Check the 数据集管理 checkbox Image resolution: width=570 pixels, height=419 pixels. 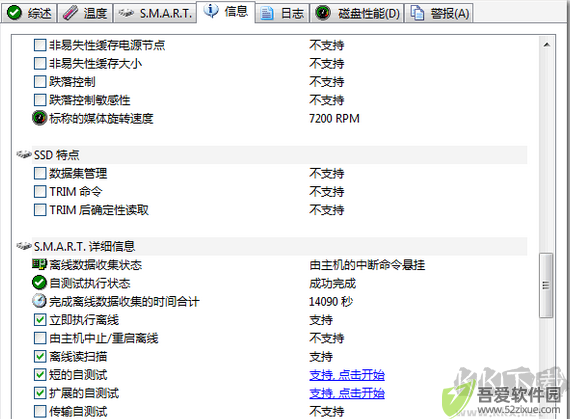tap(40, 173)
